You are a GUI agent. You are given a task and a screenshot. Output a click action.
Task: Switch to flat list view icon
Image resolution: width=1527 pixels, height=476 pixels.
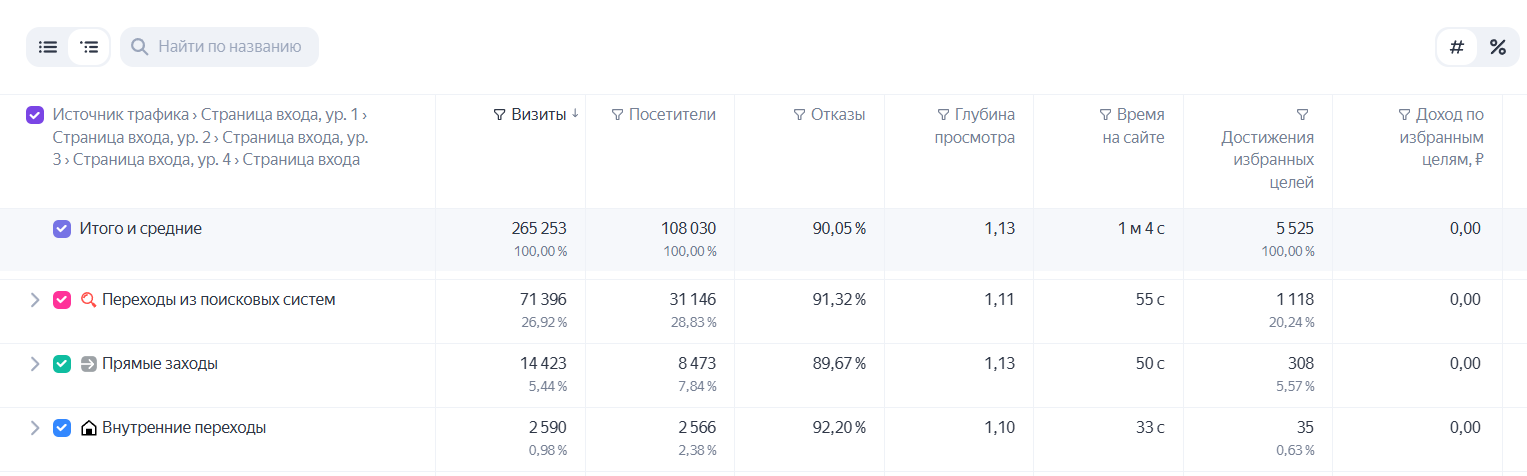[48, 47]
